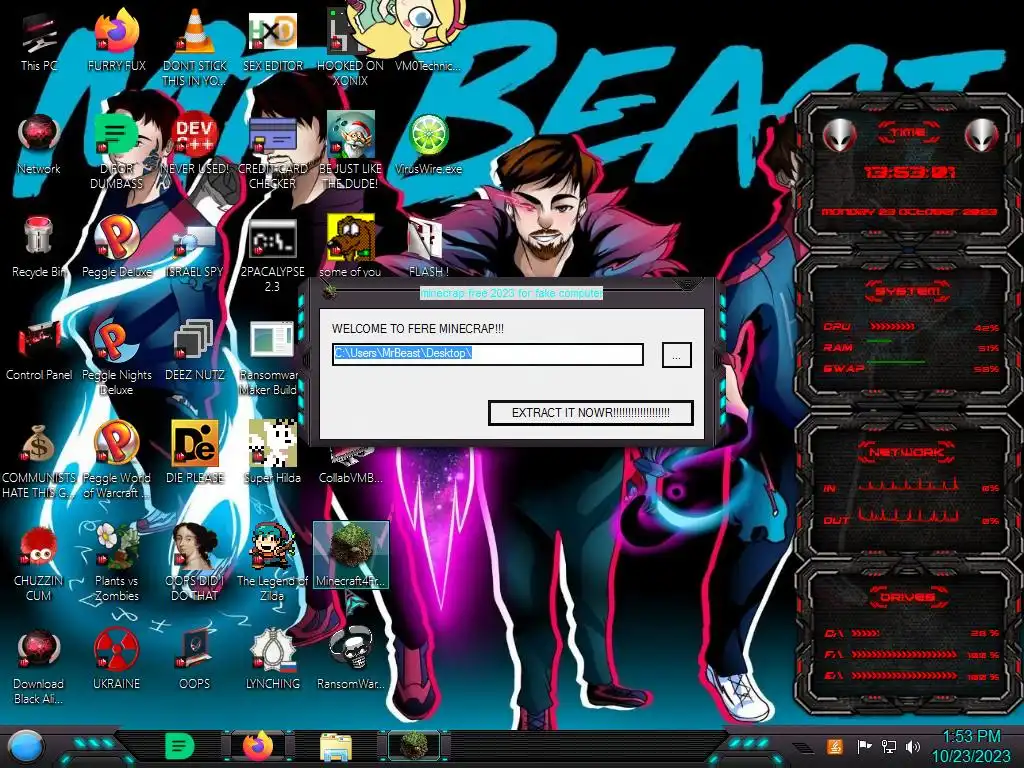Open the VirusWire.exe lime icon
Image resolution: width=1024 pixels, height=768 pixels.
pyautogui.click(x=428, y=145)
